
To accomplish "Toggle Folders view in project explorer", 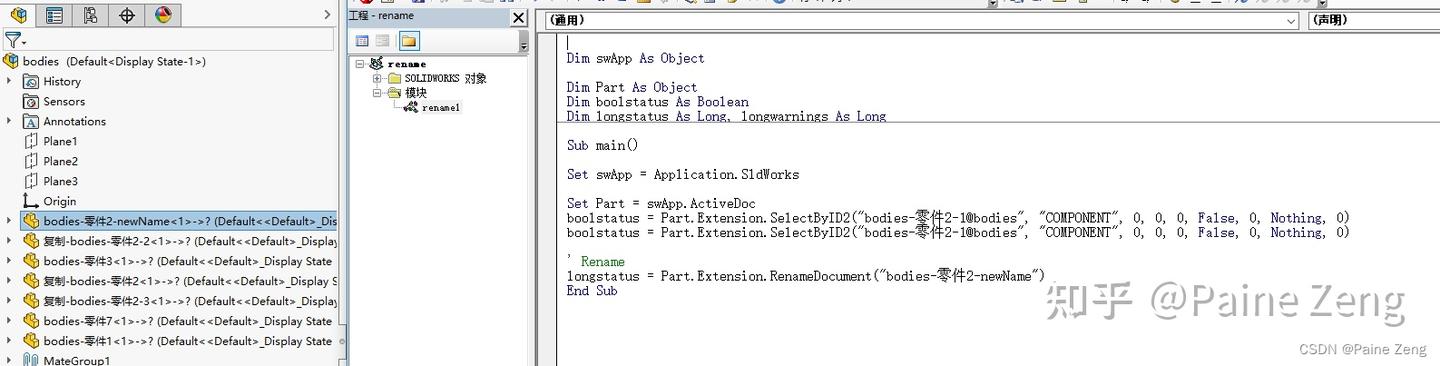I will click(409, 41).
